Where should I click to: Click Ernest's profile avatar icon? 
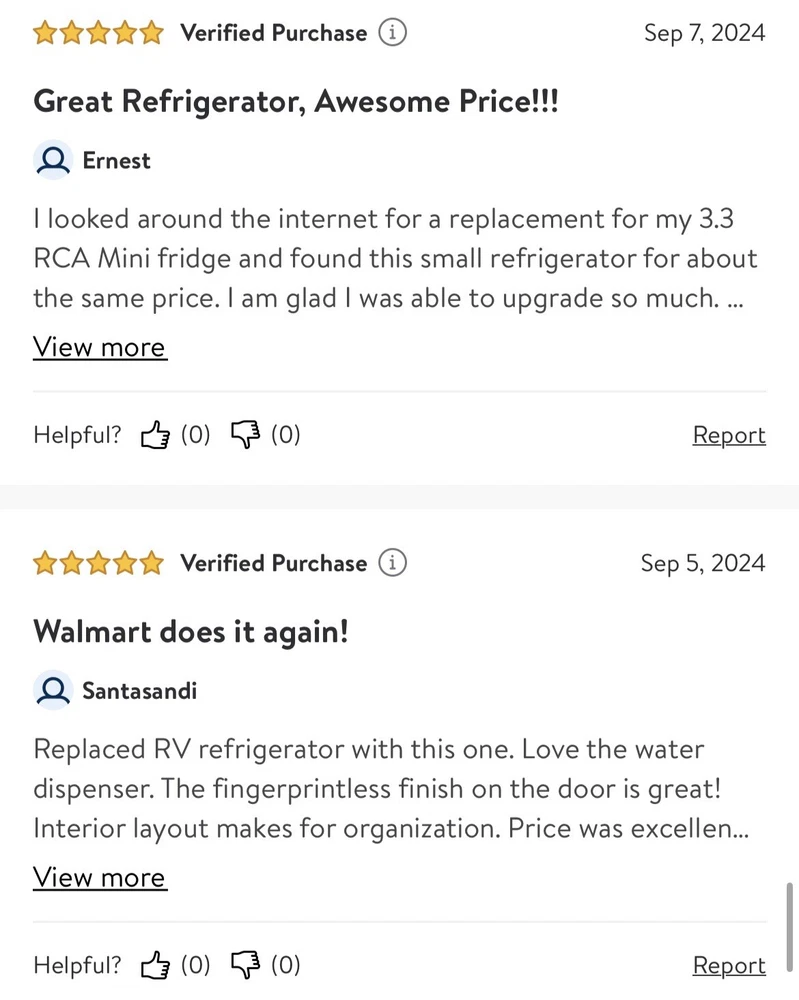pyautogui.click(x=52, y=160)
